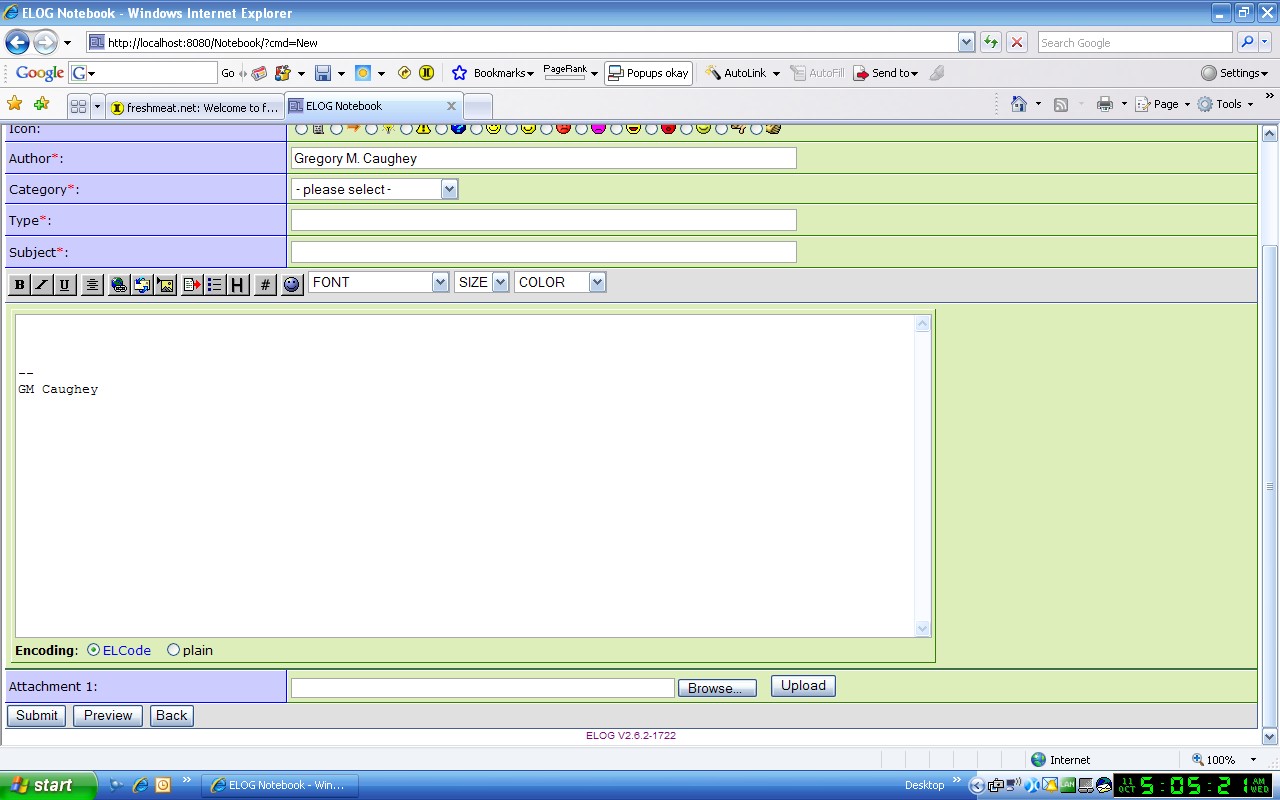The height and width of the screenshot is (800, 1280).
Task: Open the COLOR dropdown
Action: pyautogui.click(x=560, y=282)
